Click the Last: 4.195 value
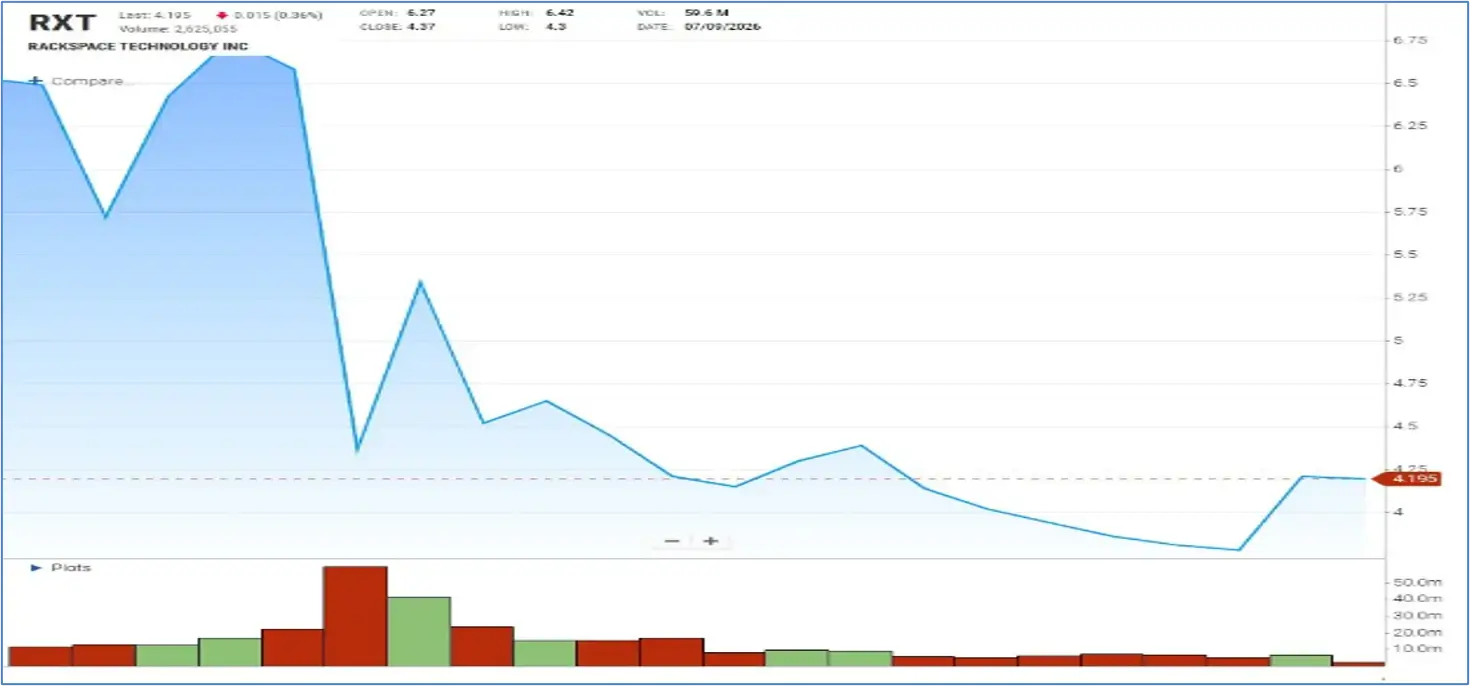Screen dimensions: 1470x686 click(x=153, y=16)
